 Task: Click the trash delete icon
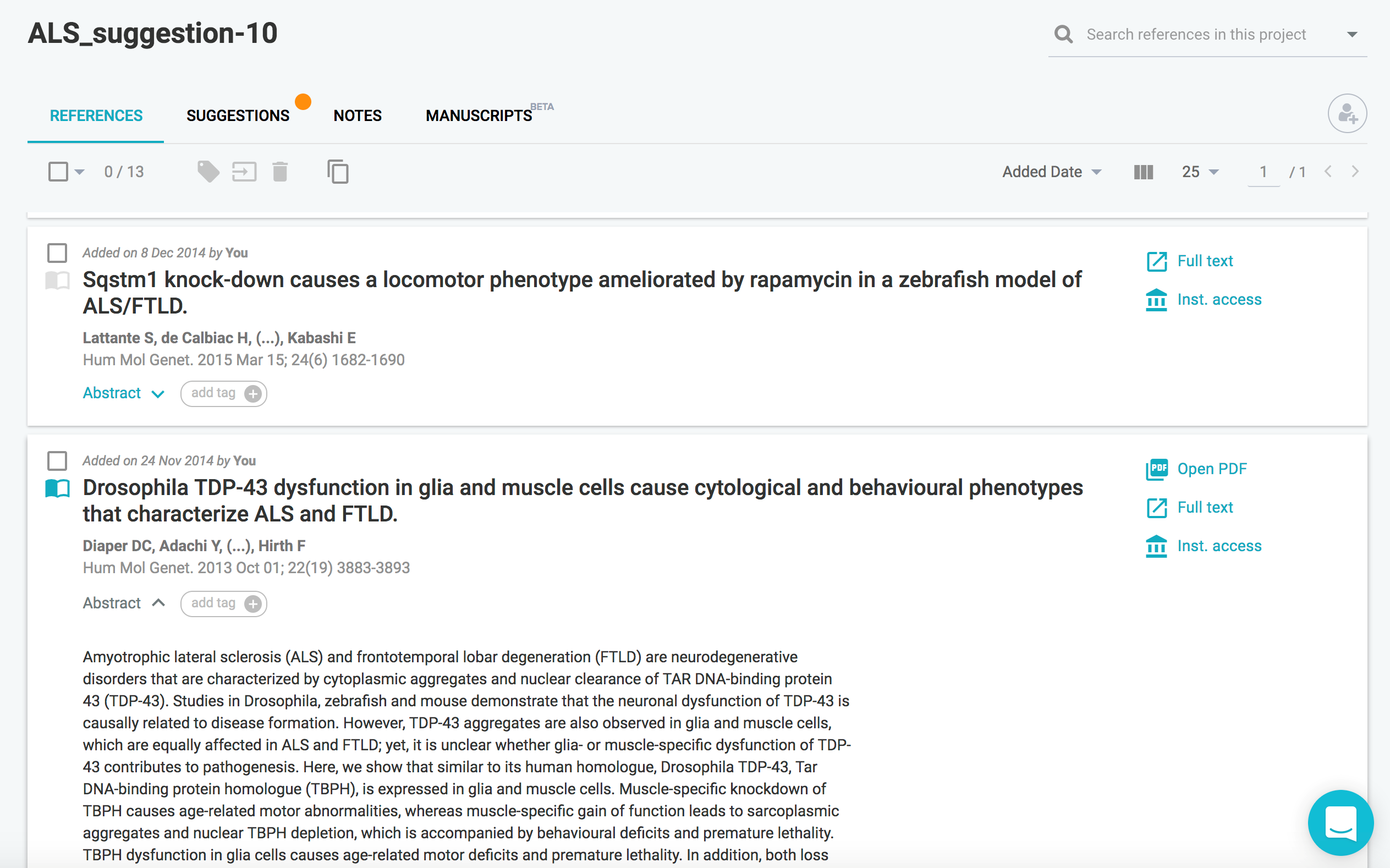(280, 172)
